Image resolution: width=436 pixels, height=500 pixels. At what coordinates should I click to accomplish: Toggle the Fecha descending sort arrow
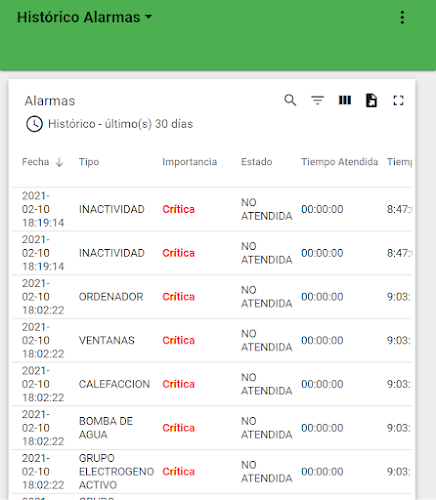tap(59, 162)
